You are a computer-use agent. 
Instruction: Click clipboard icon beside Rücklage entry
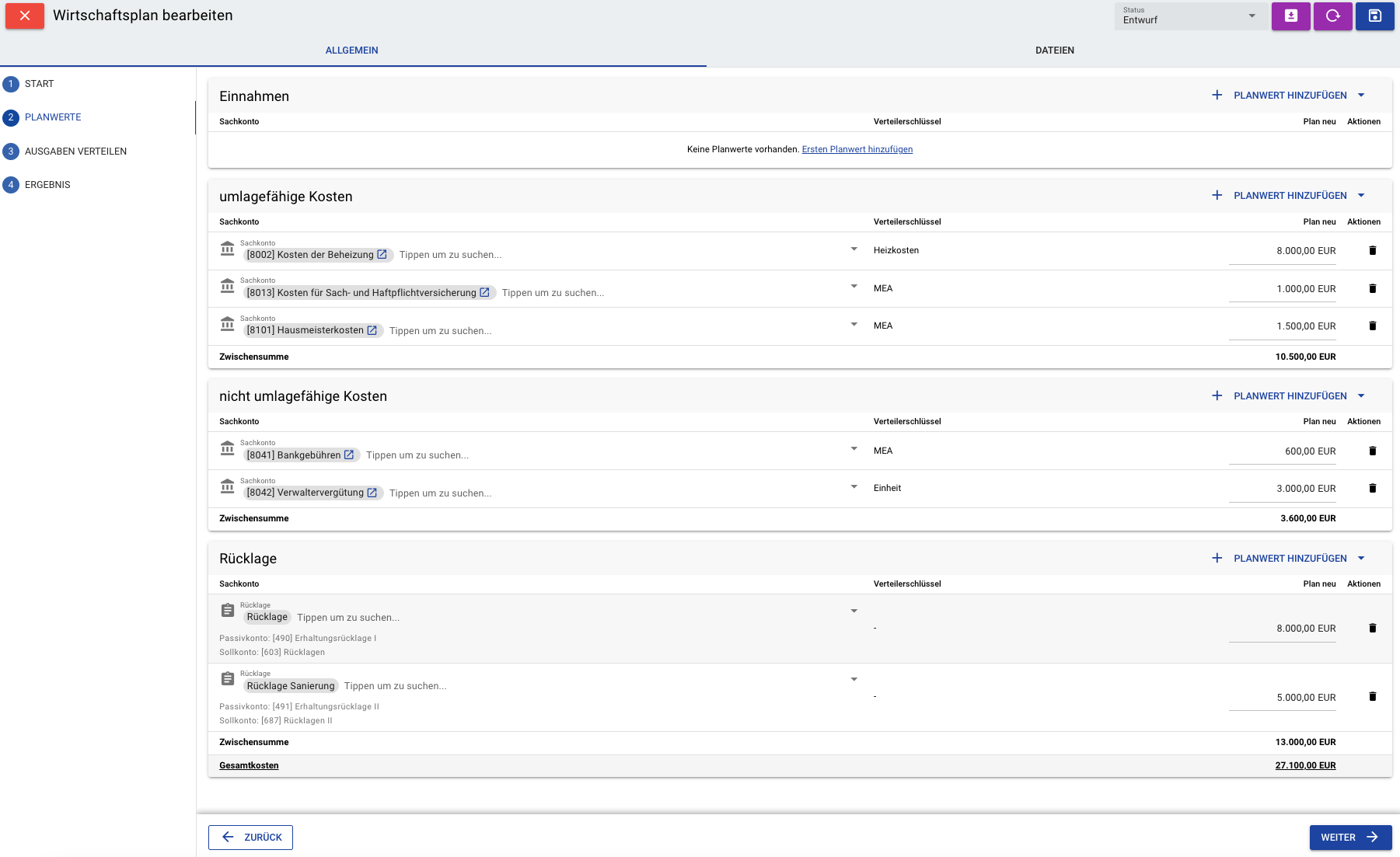(x=227, y=611)
